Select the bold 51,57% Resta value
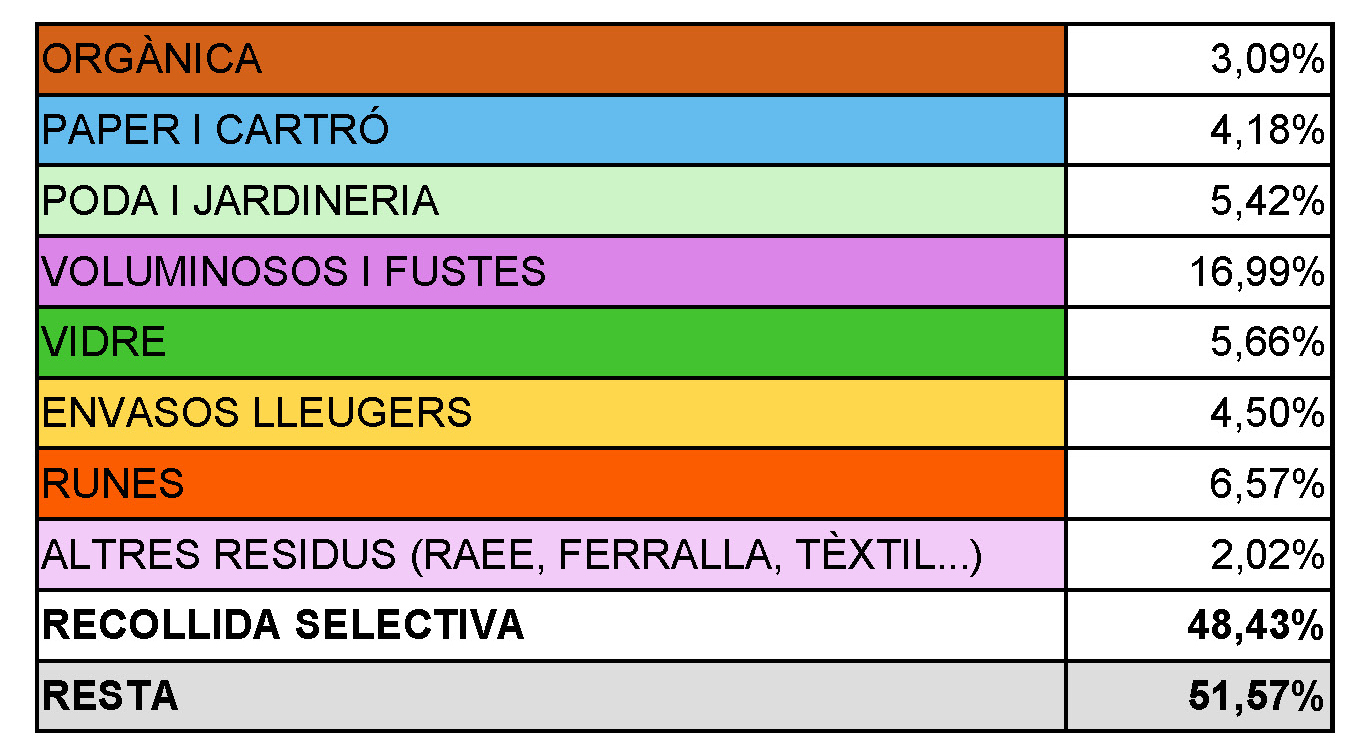 click(x=1198, y=696)
